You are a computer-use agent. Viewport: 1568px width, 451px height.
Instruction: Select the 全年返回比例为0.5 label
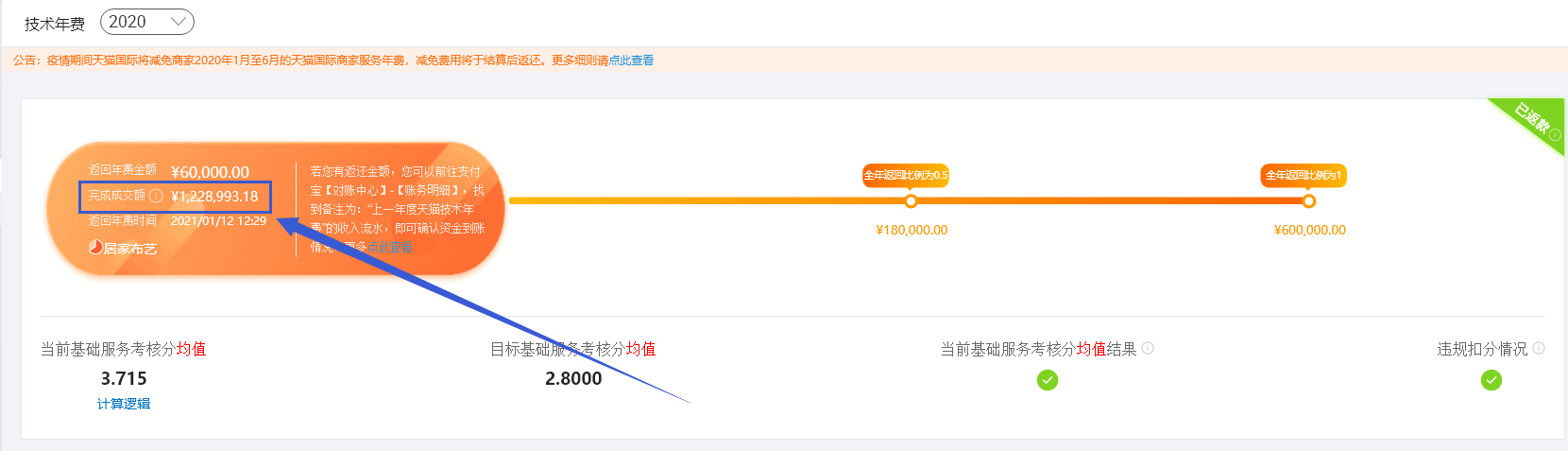906,175
